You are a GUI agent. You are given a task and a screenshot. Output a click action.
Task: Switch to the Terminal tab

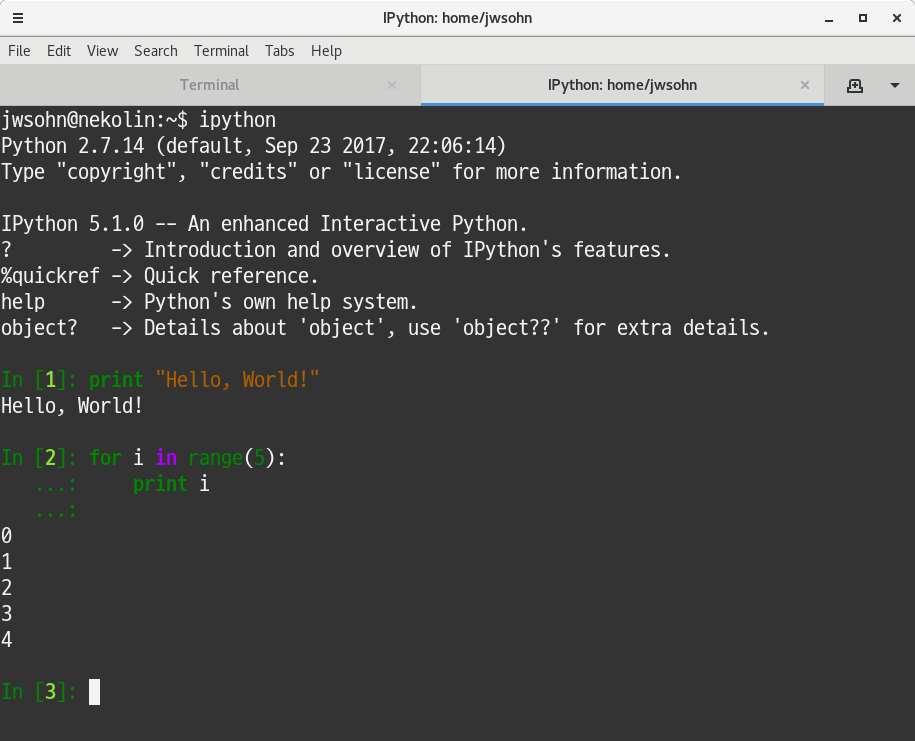[209, 85]
